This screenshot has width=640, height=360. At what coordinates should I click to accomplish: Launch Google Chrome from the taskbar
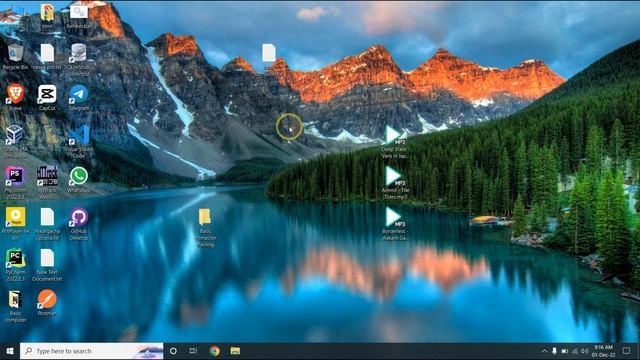pyautogui.click(x=215, y=351)
